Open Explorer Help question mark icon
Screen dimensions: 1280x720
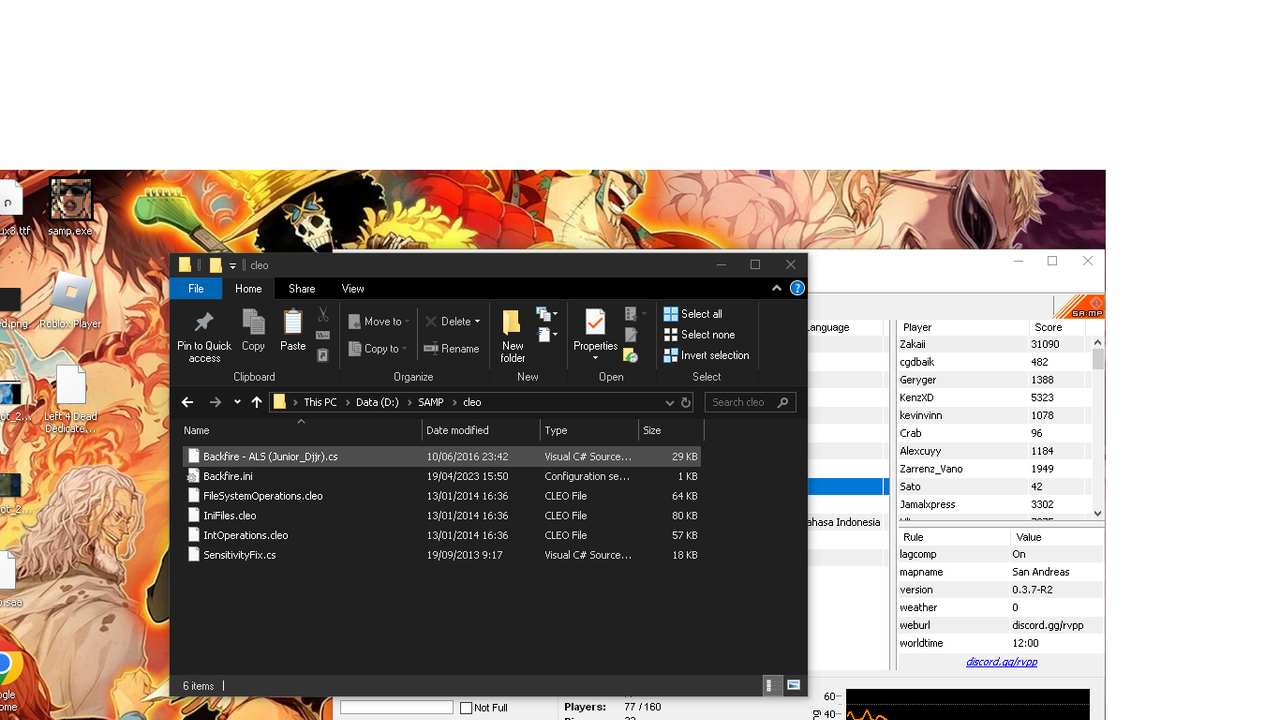click(x=797, y=288)
